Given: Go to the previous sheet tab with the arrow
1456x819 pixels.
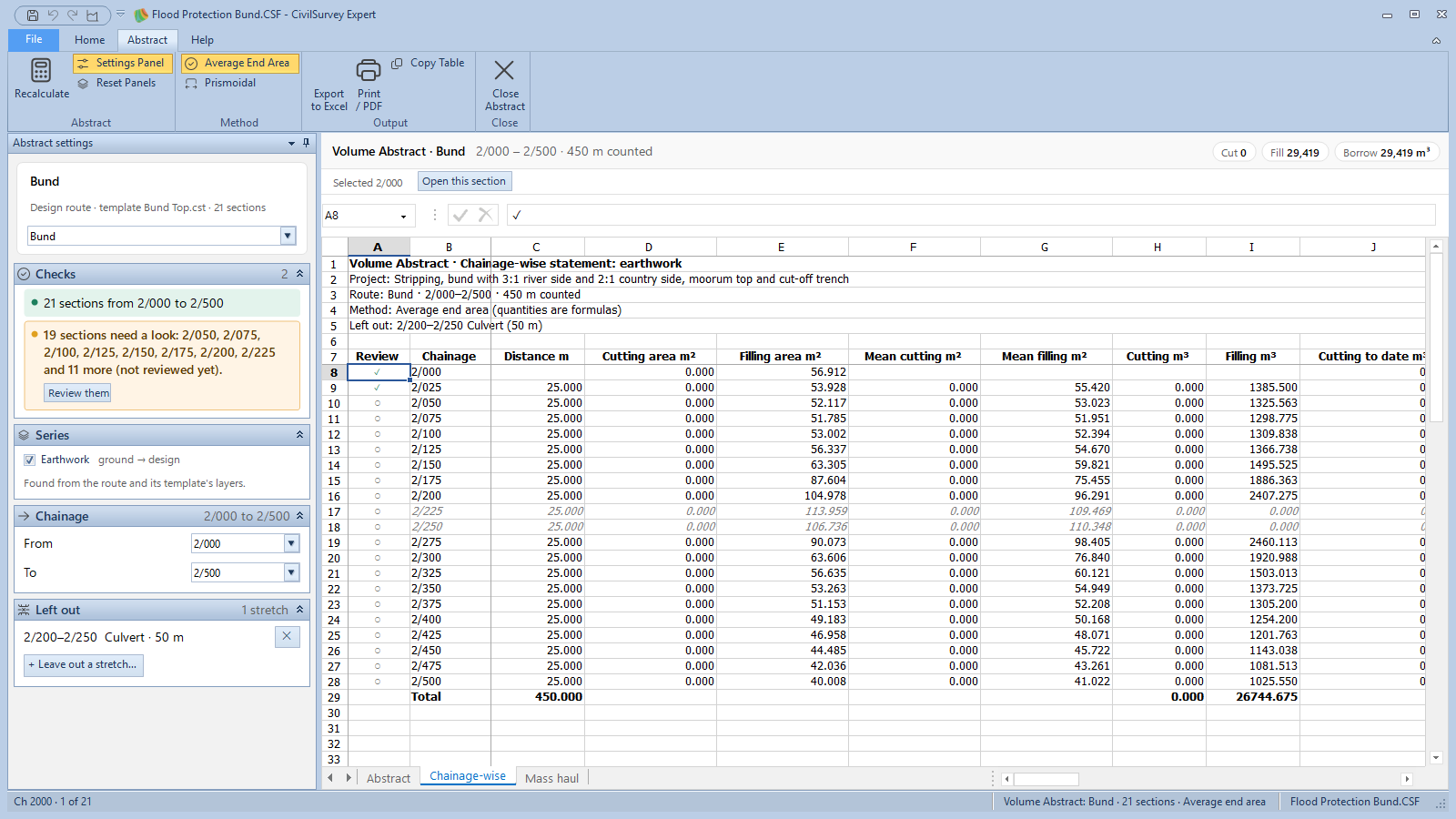Looking at the screenshot, I should 330,778.
